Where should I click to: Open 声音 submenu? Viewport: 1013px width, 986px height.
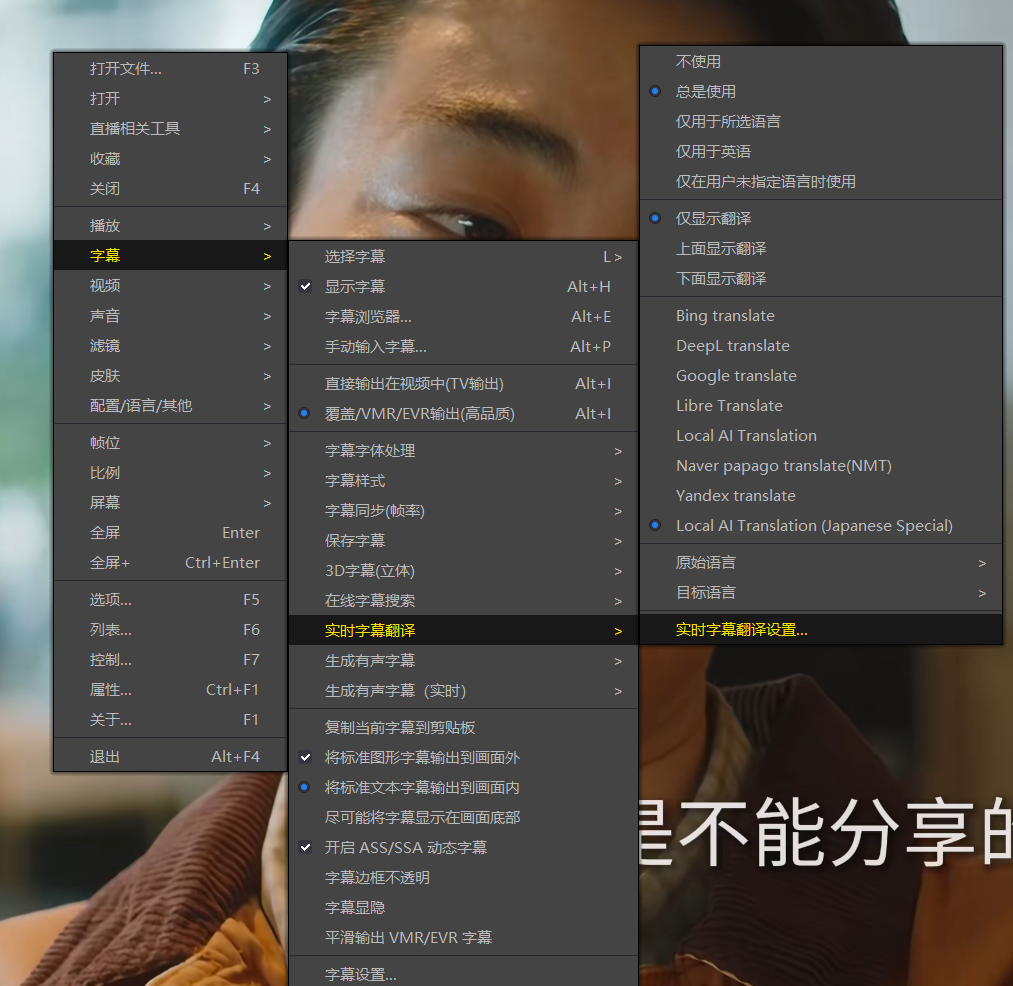171,315
